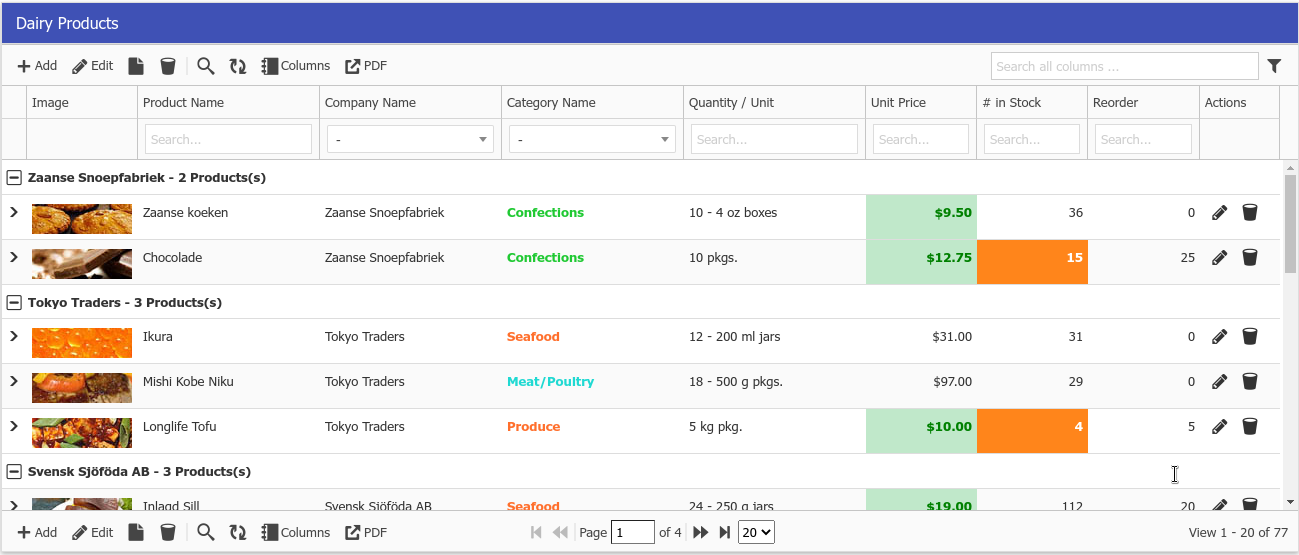The image size is (1299, 555).
Task: Click the filter funnel icon beside global search
Action: (1274, 66)
